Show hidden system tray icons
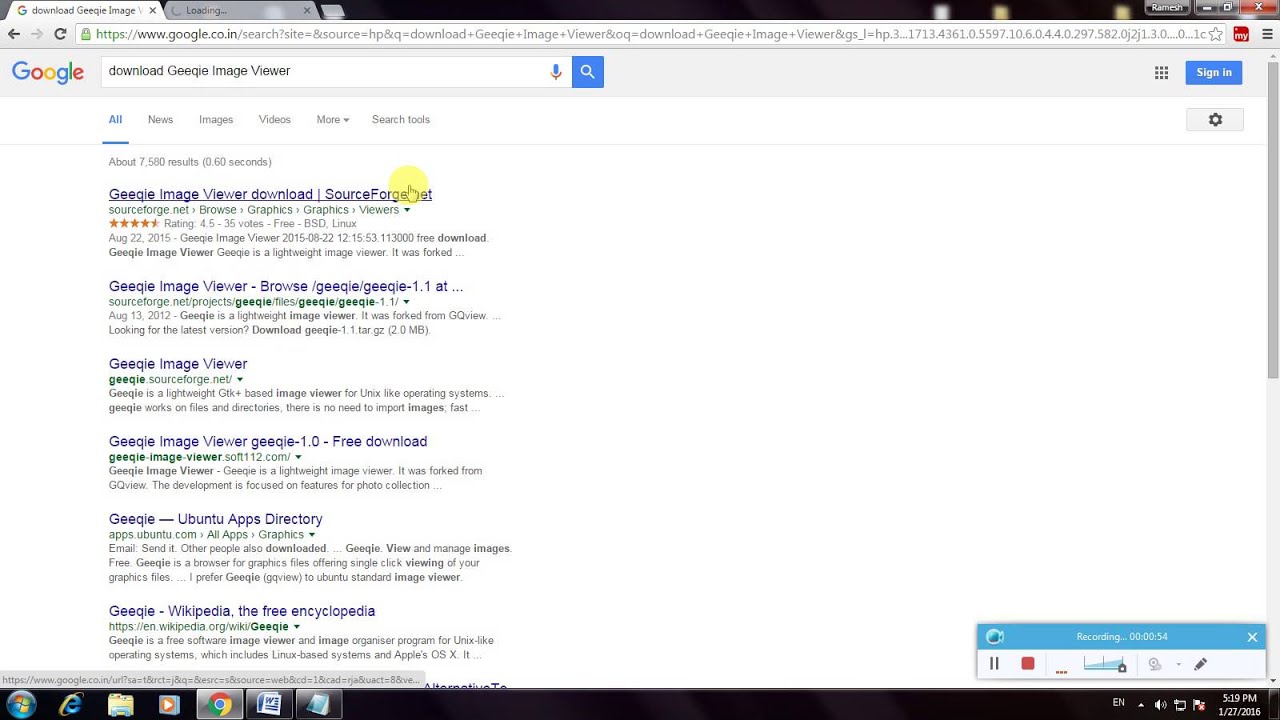 tap(1141, 705)
